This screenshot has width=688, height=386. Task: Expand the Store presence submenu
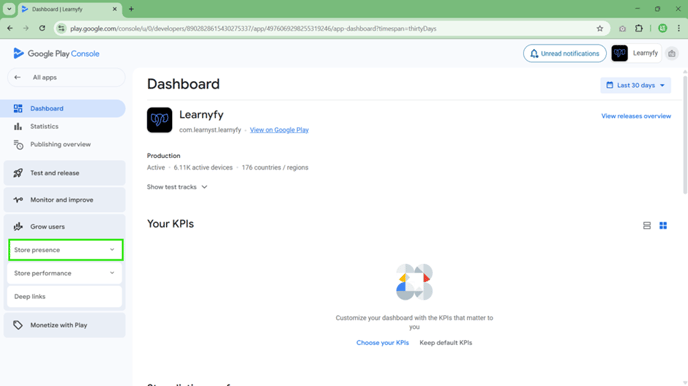point(66,250)
